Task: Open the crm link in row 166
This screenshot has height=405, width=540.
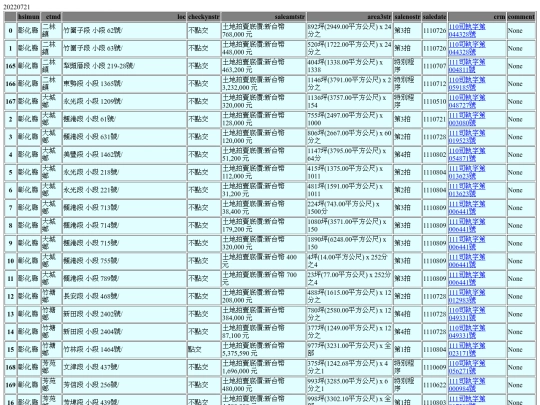Action: [x=467, y=84]
